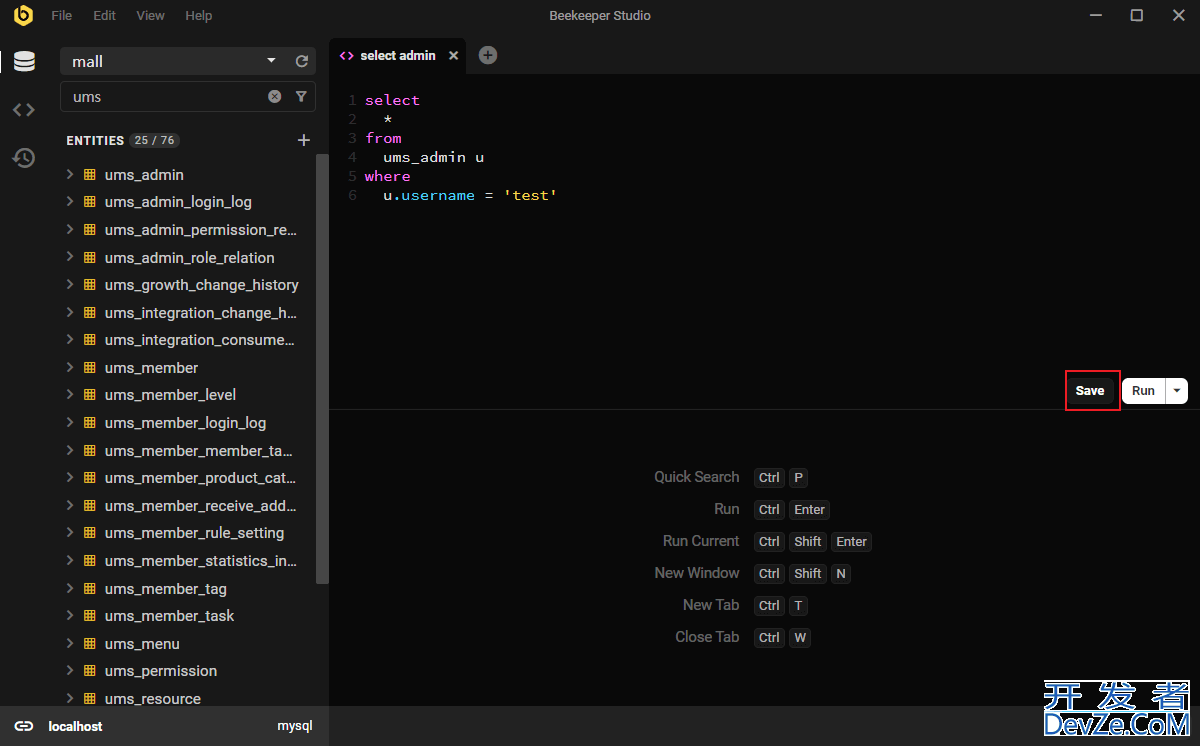Viewport: 1200px width, 746px height.
Task: Add a new entity with plus
Action: point(304,141)
